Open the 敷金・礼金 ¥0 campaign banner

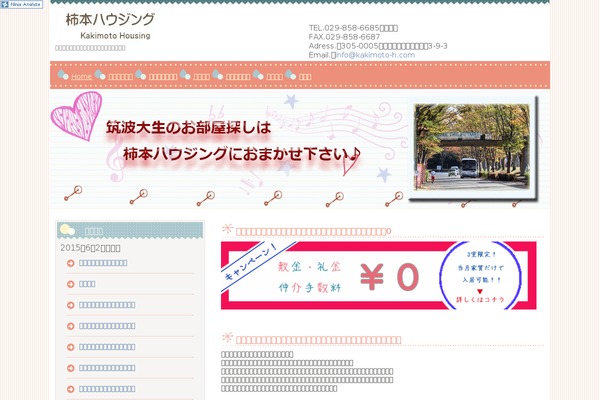pos(378,276)
